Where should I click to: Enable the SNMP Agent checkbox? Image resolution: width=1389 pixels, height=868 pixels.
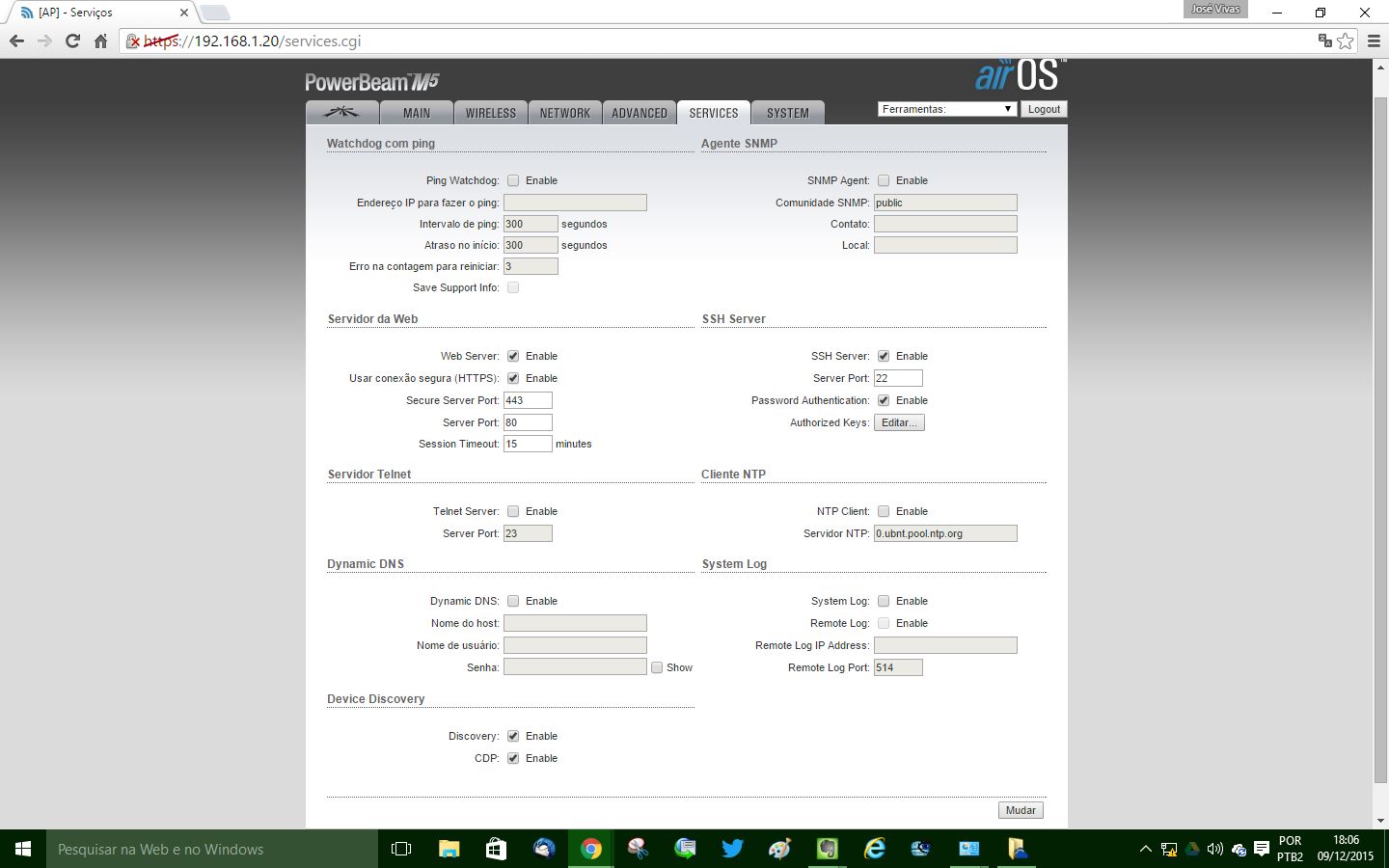pos(884,180)
